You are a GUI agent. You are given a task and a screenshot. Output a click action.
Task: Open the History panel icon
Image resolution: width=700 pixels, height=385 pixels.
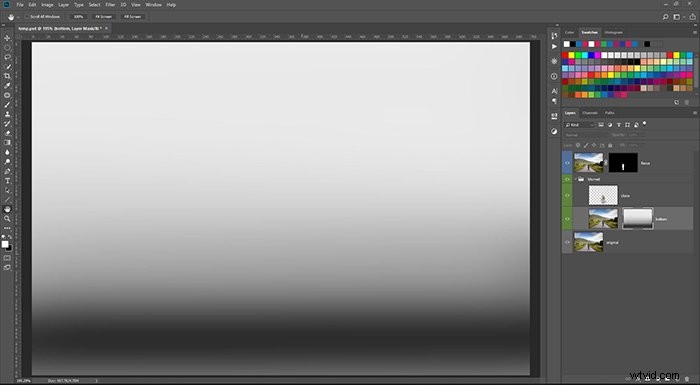pos(554,36)
